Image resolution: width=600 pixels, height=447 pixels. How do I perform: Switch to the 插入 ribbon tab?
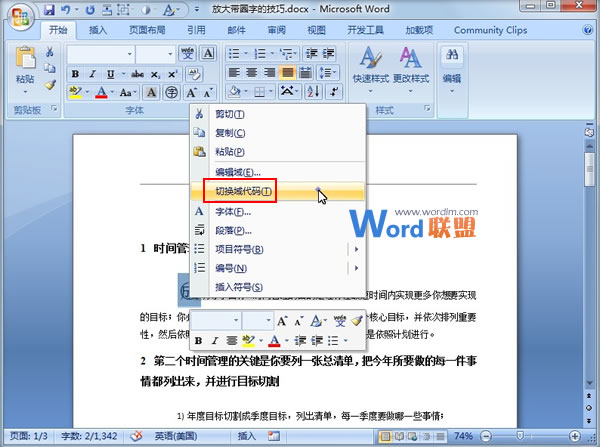click(98, 30)
